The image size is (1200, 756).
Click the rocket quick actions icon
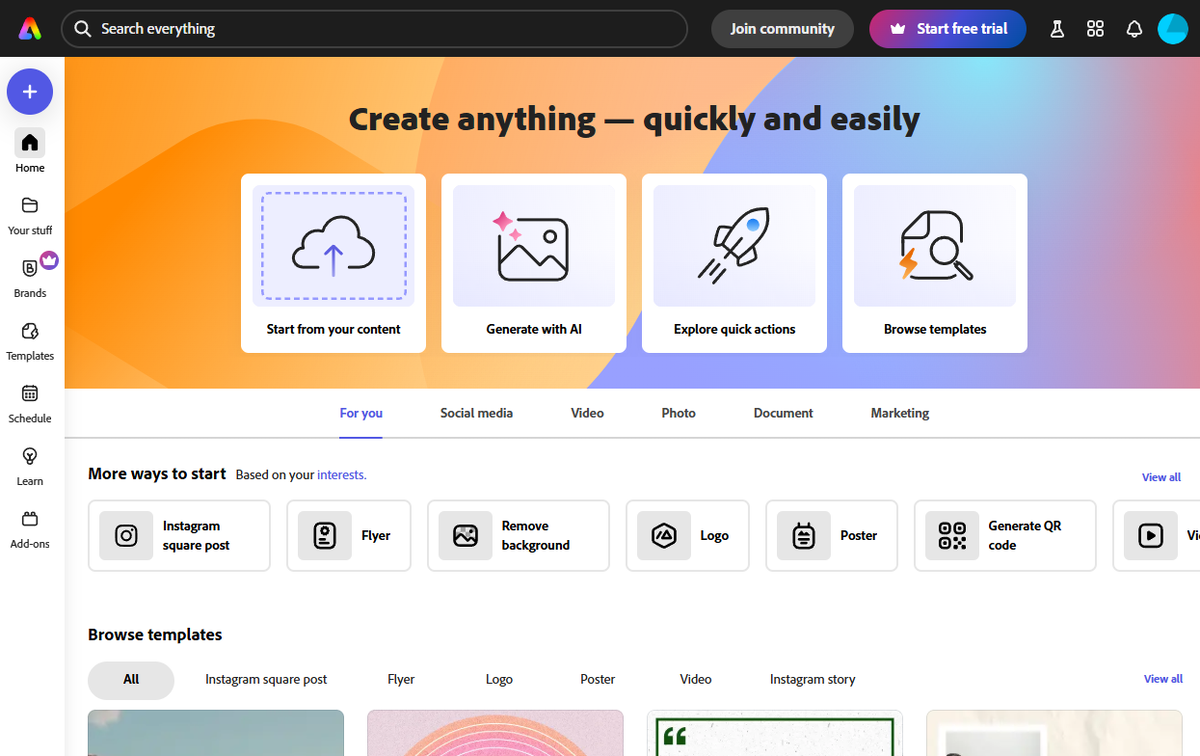[734, 246]
